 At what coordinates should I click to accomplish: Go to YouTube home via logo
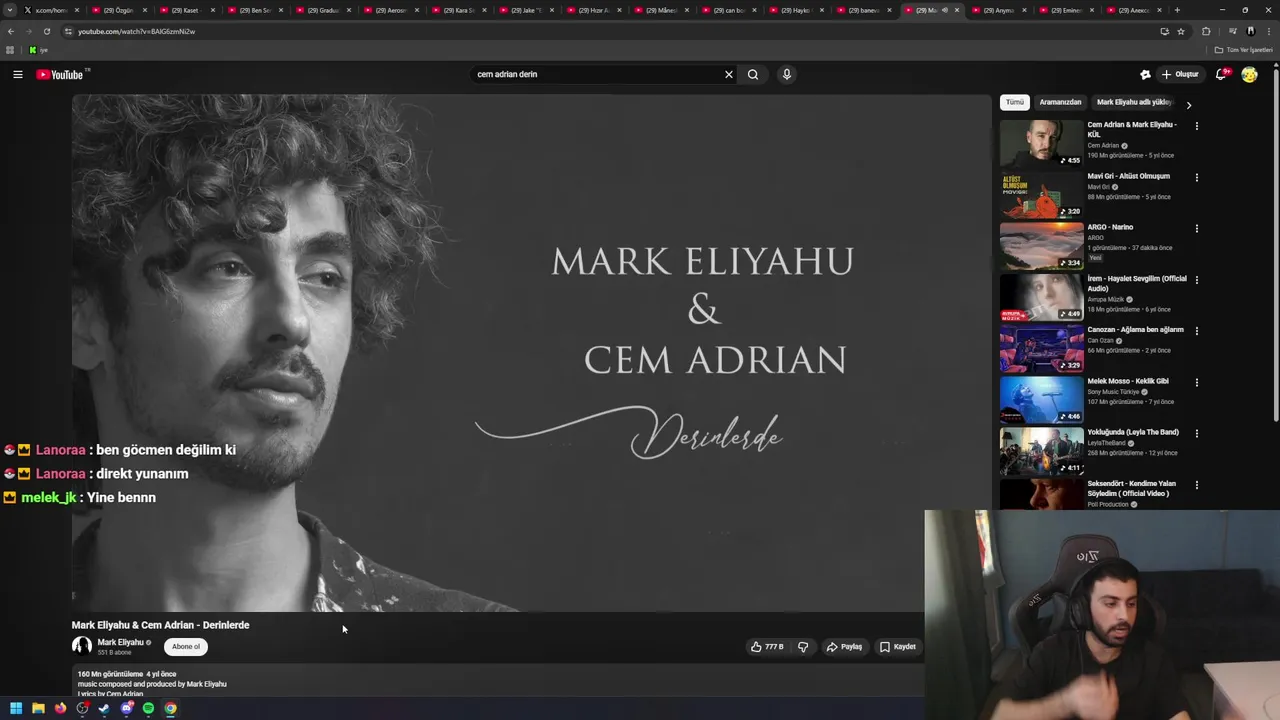[x=62, y=74]
